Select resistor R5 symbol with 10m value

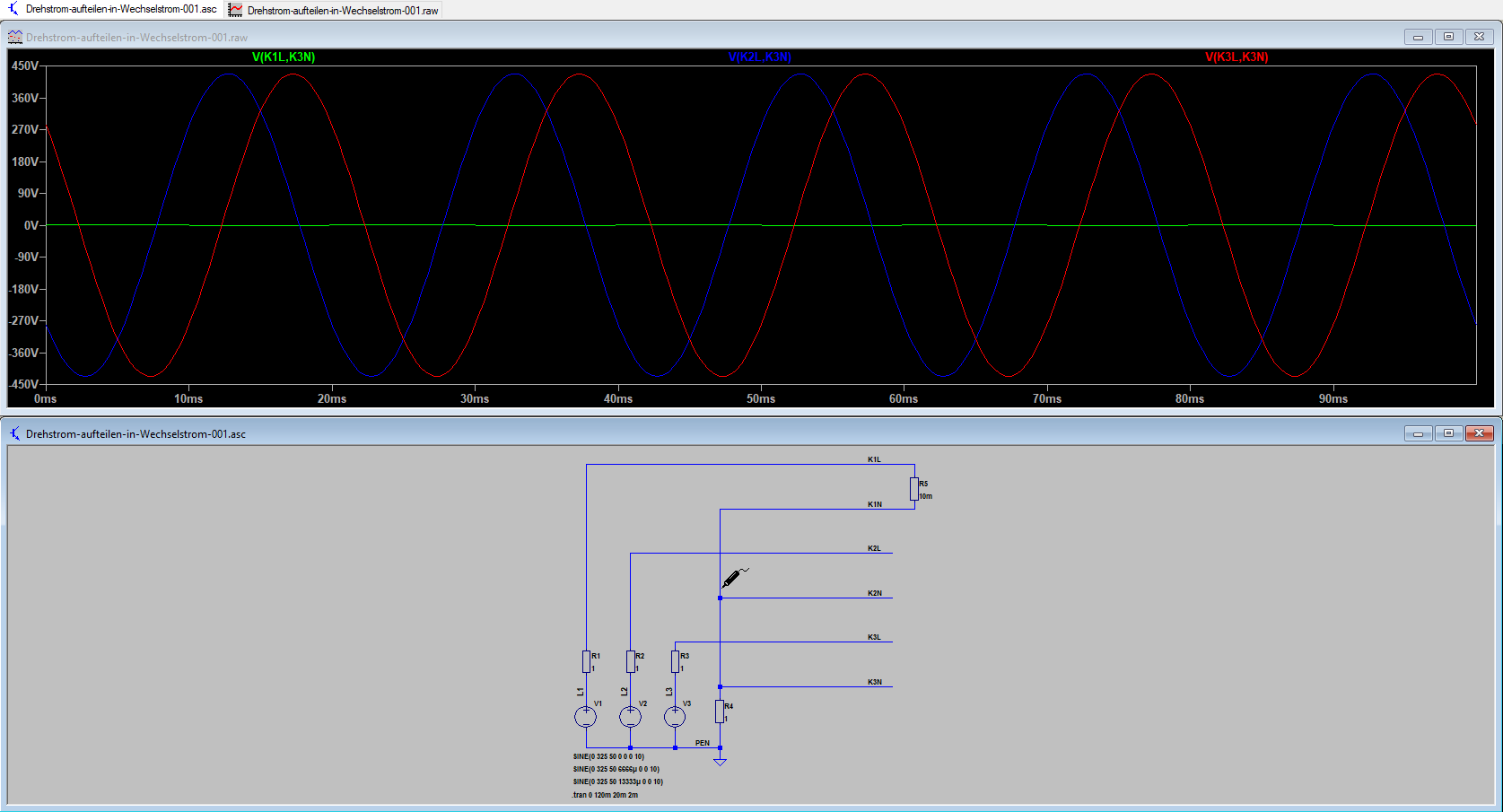[x=914, y=489]
